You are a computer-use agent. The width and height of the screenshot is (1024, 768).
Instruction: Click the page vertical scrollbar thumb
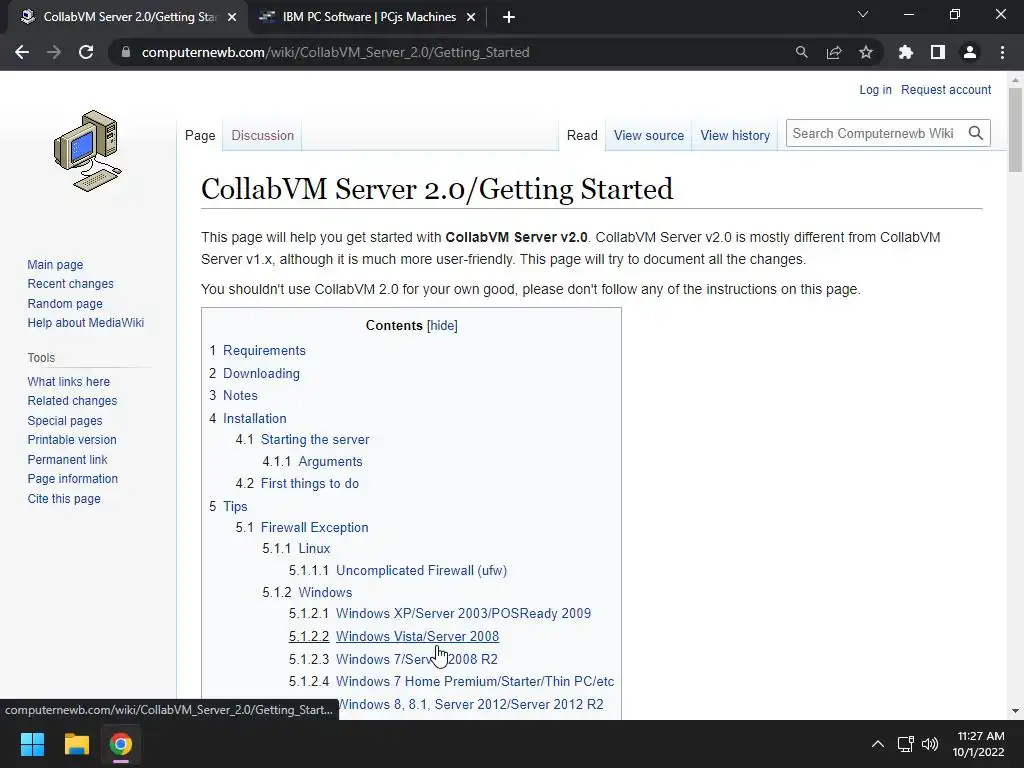pos(1015,130)
